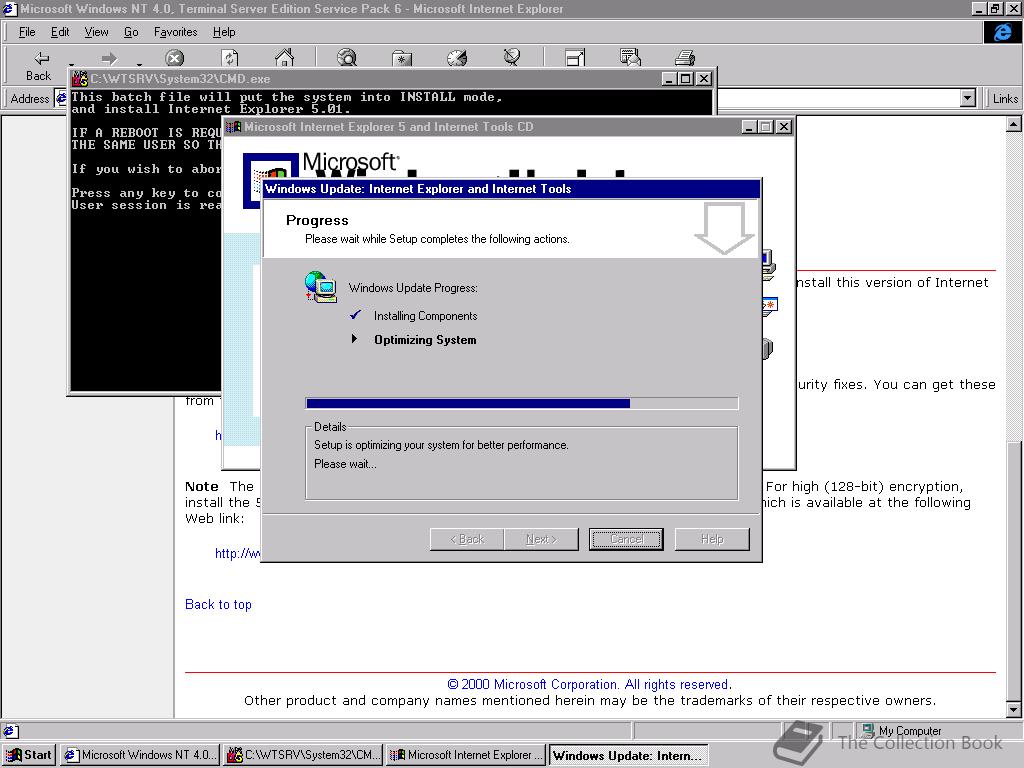
Task: Click the Internet Explorer logo throbber
Action: tap(1002, 32)
